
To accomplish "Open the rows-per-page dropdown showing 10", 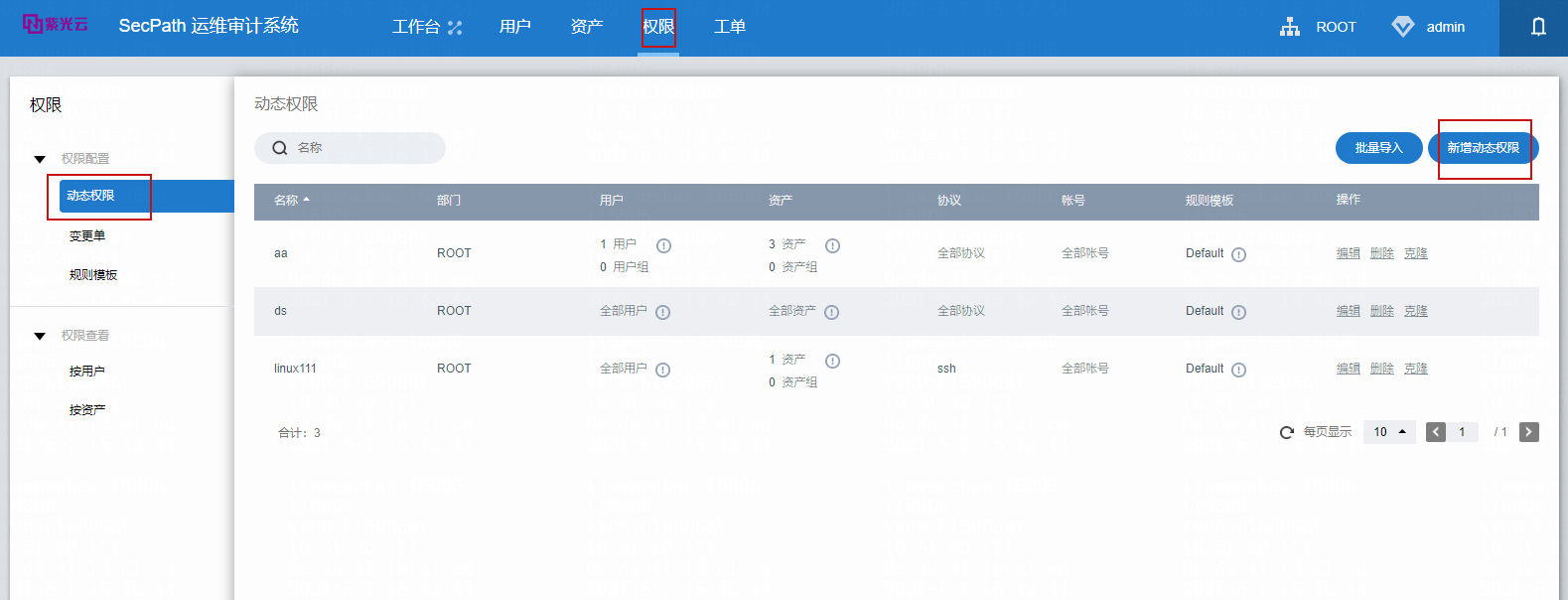I will click(1388, 432).
